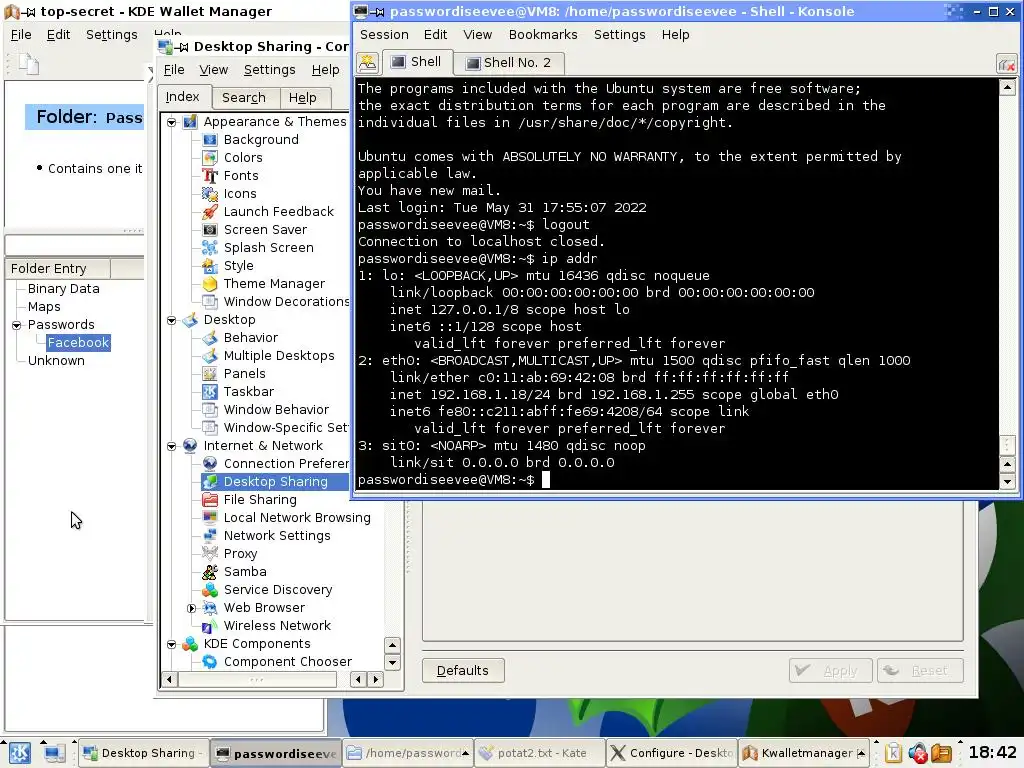1024x768 pixels.
Task: Open the KDE K menu in the panel
Action: pyautogui.click(x=19, y=753)
